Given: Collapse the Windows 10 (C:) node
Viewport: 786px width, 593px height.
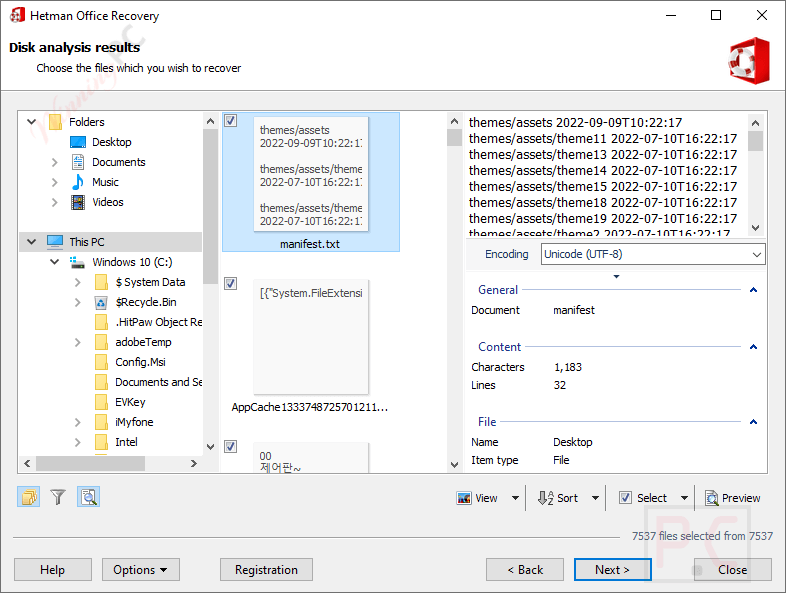Looking at the screenshot, I should point(55,262).
